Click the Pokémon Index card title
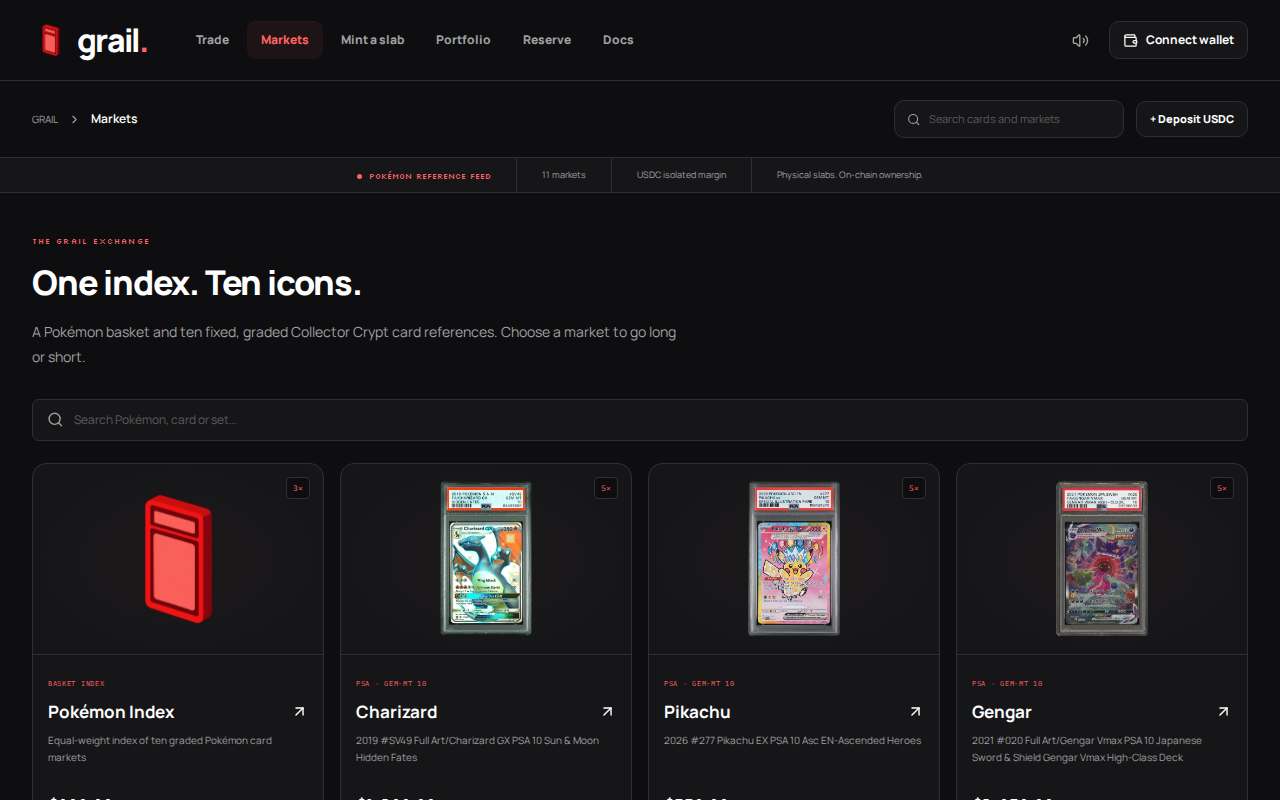1280x800 pixels. [111, 712]
